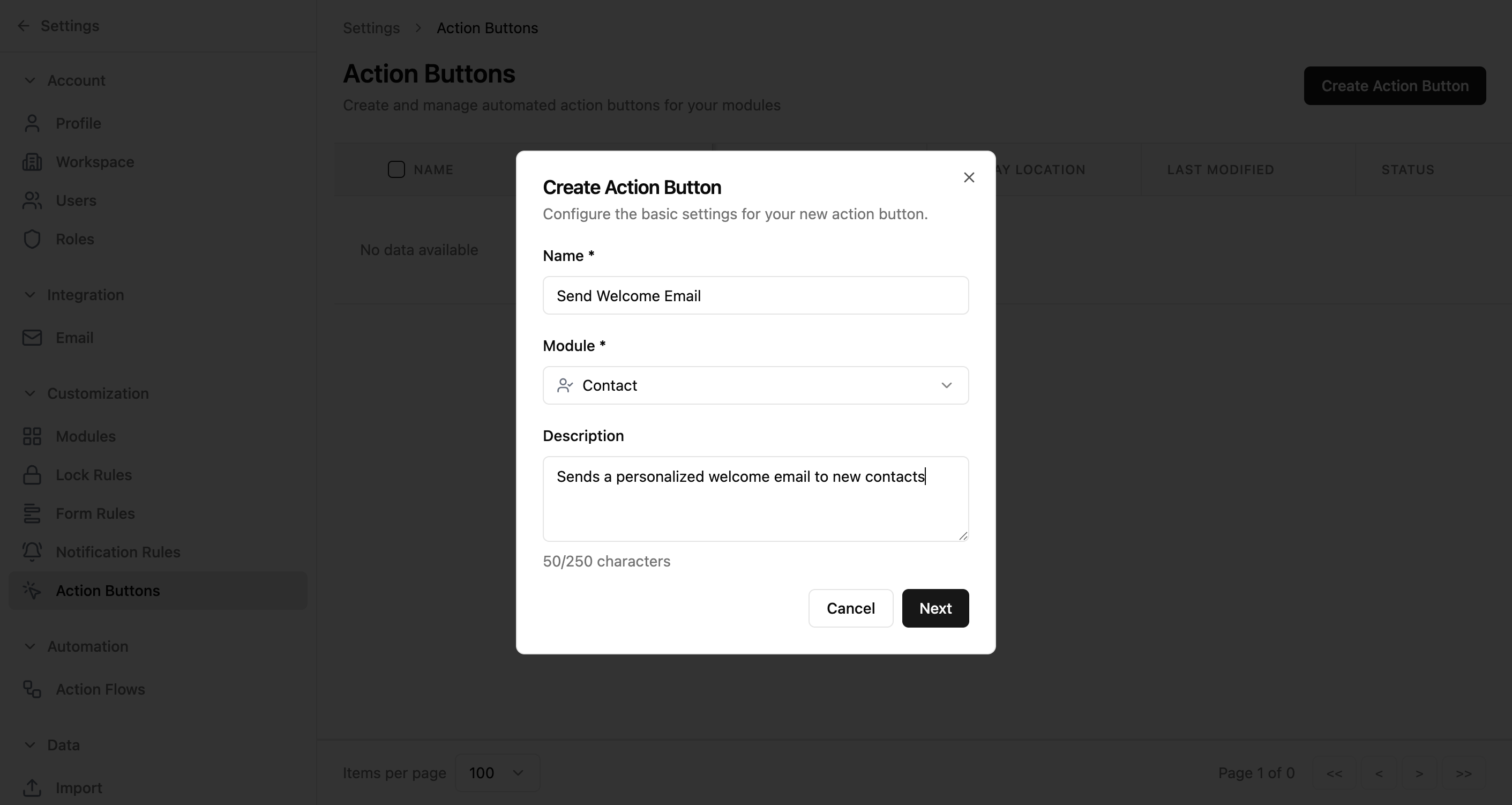Image resolution: width=1512 pixels, height=805 pixels.
Task: Click the Import upload icon
Action: (x=32, y=788)
